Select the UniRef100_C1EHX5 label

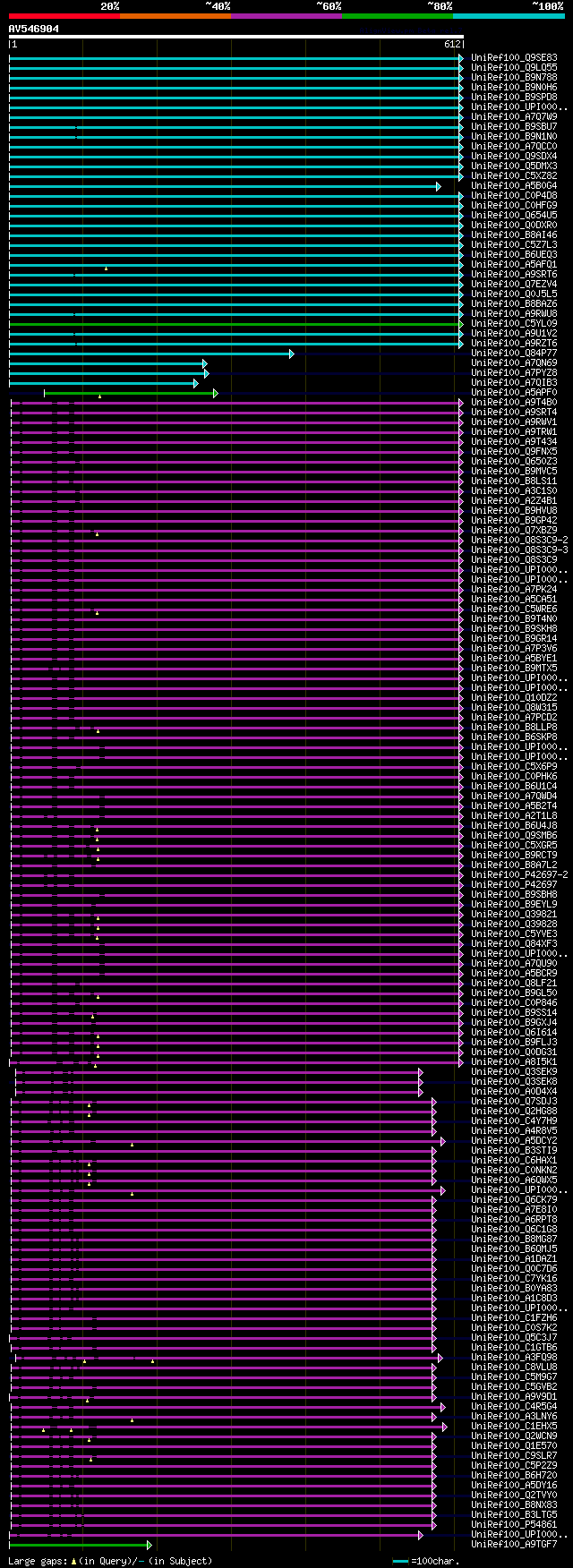click(514, 1426)
